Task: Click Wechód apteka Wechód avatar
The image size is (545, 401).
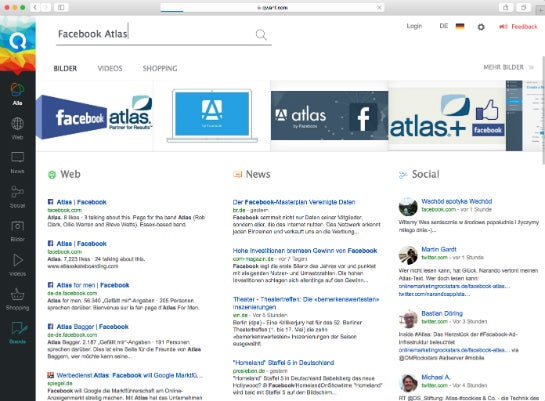Action: (x=408, y=206)
